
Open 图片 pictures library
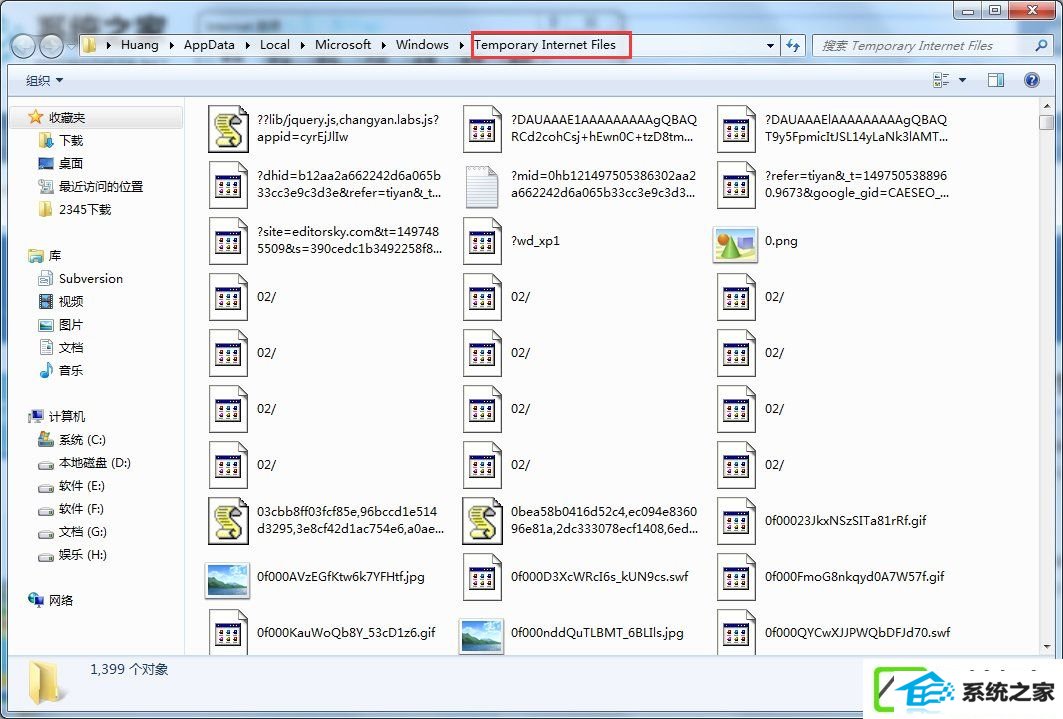pos(71,325)
